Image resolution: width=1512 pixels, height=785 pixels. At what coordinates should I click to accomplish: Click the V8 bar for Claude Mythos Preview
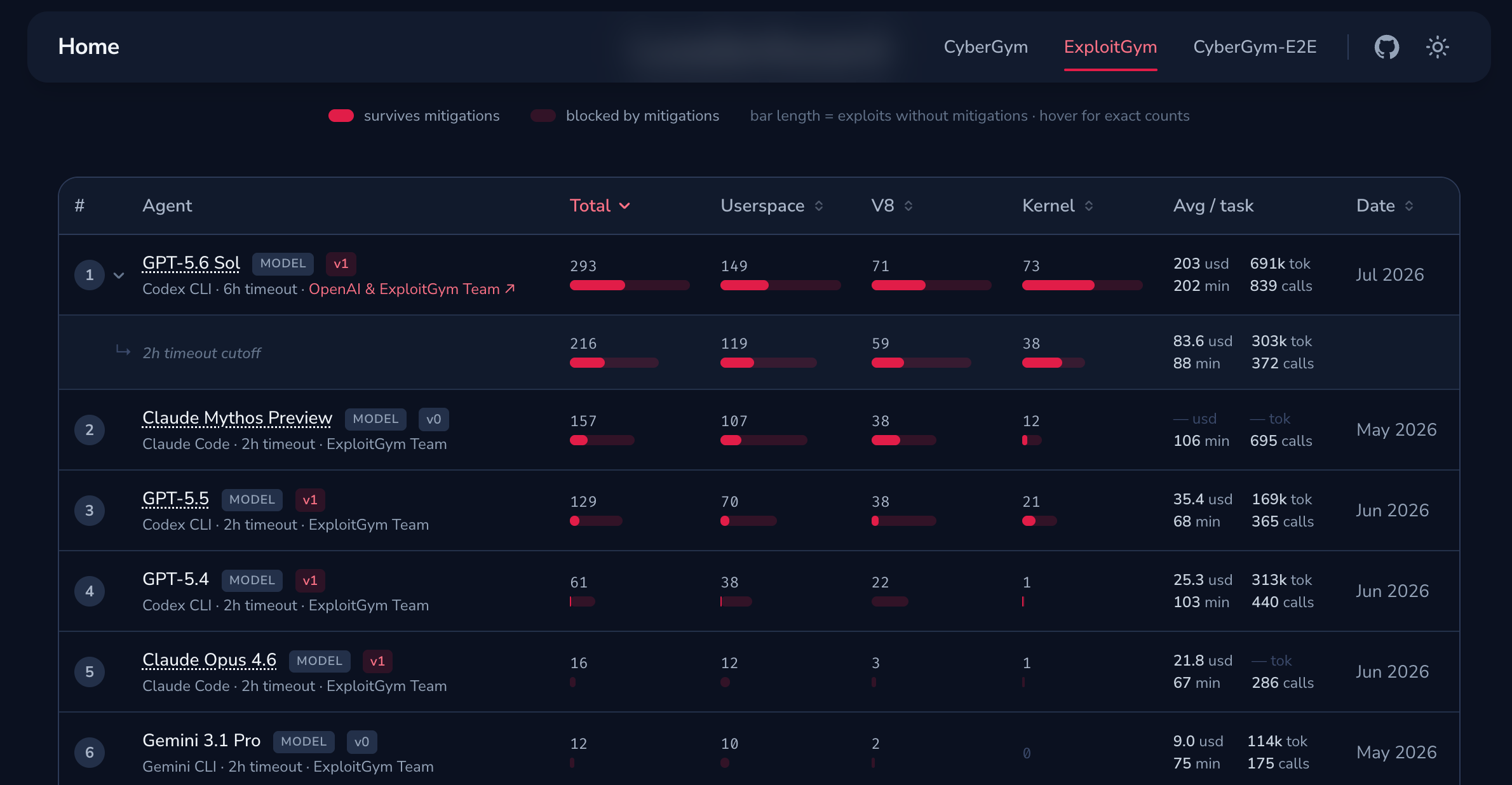(904, 440)
